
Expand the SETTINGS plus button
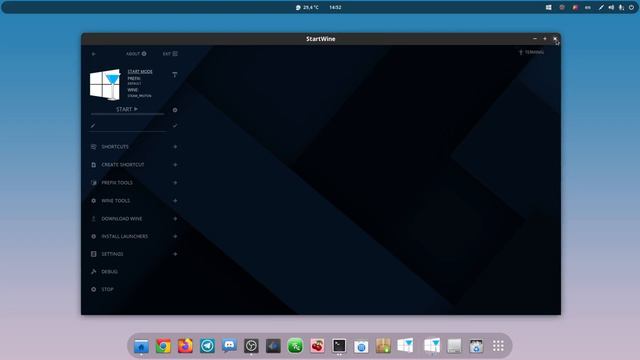(x=175, y=254)
